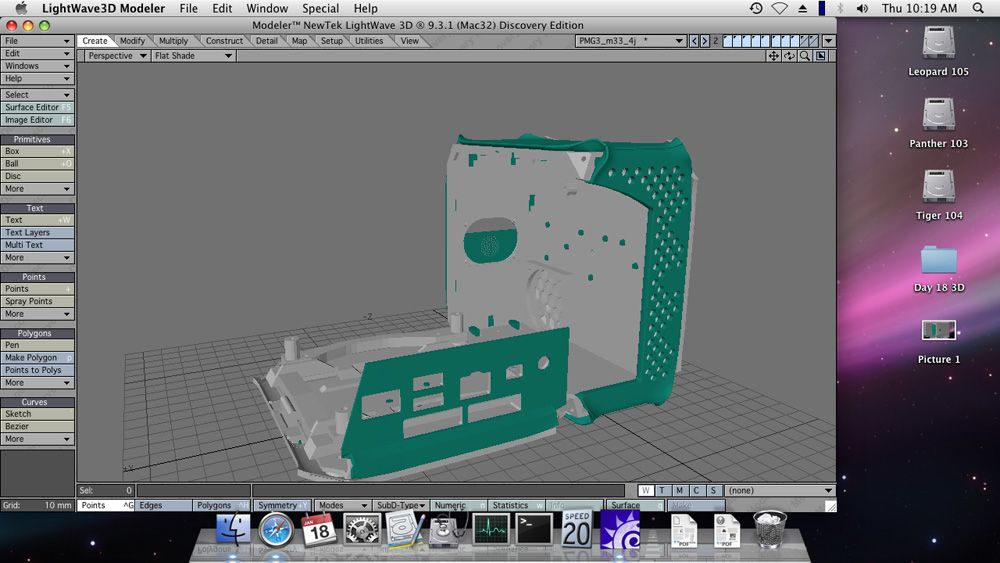
Task: Toggle the T texture map button
Action: pos(662,490)
